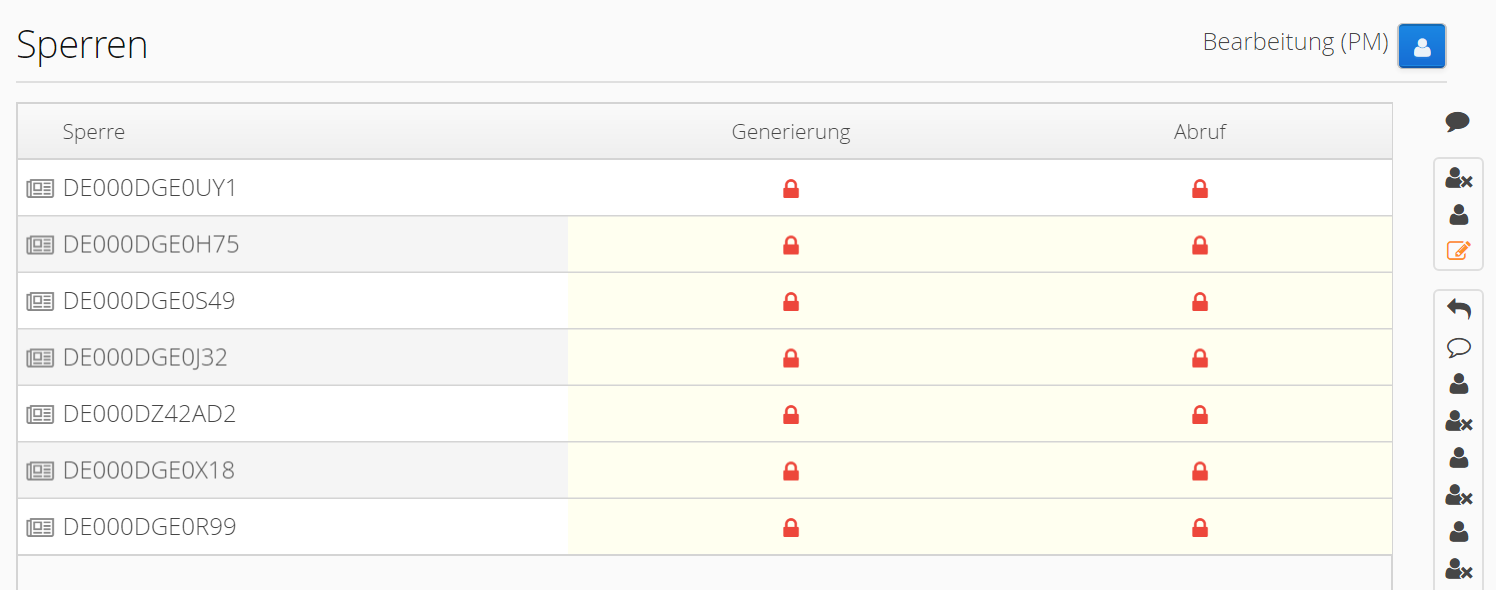Open the outlined speech bubble icon

[1458, 348]
